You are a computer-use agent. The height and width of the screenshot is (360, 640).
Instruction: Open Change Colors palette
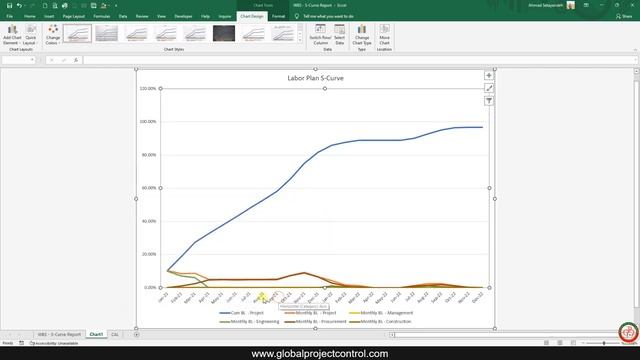point(53,35)
